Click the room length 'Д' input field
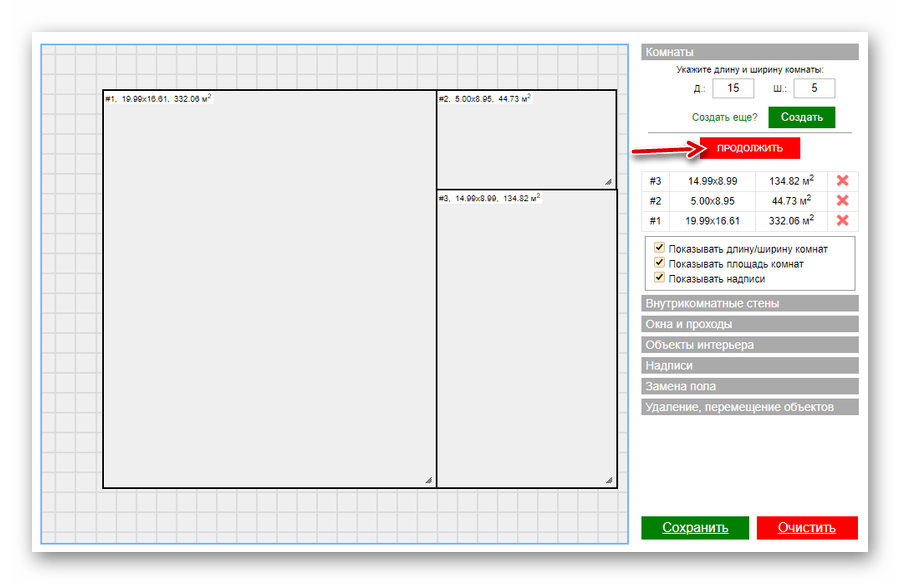Screen dimensions: 900x584 733,89
